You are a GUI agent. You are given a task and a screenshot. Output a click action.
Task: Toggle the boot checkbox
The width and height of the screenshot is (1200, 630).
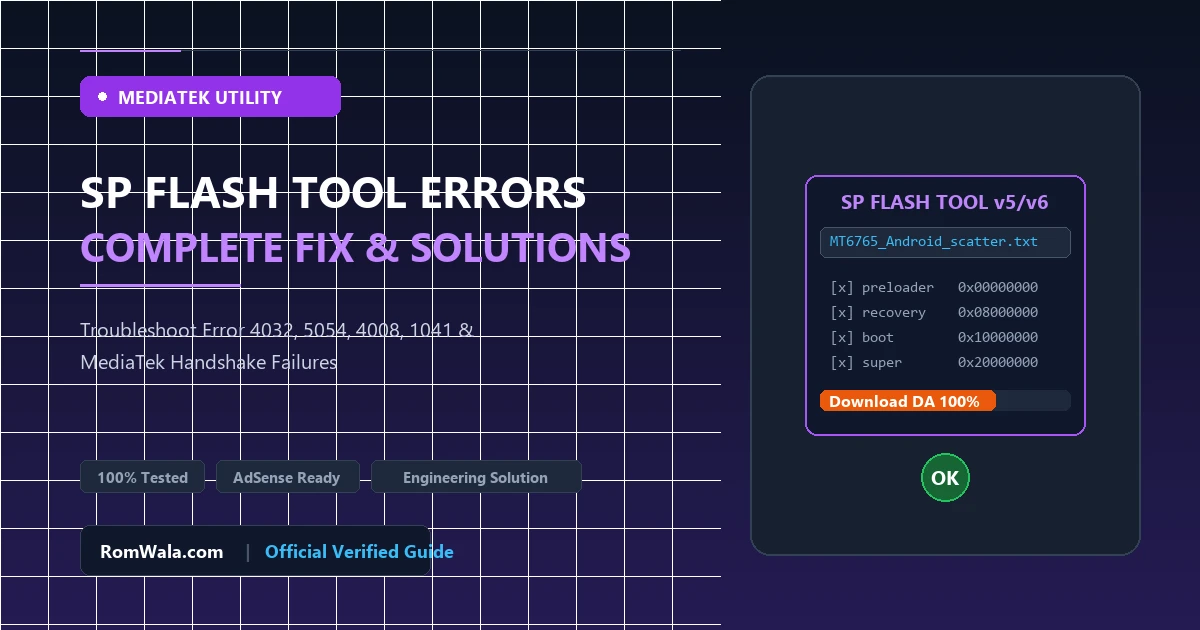coord(842,337)
